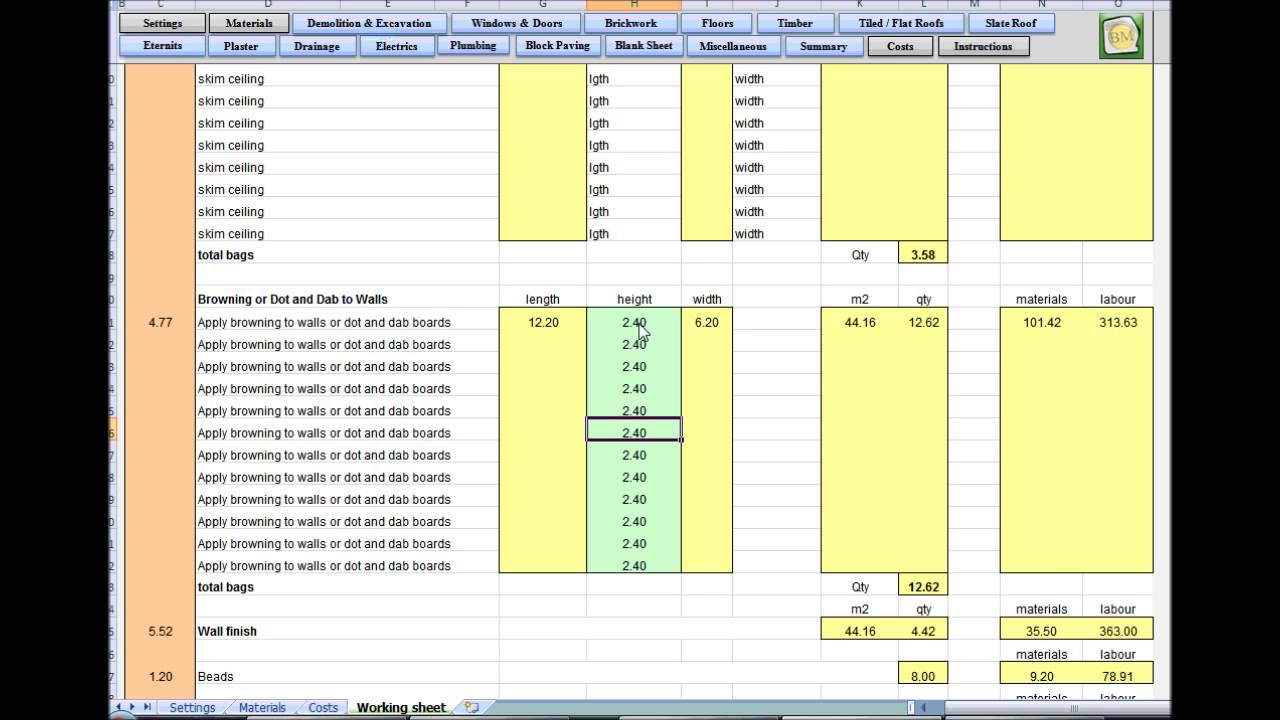Screen dimensions: 1280x720
Task: Select Wall finish qty 4.42
Action: pos(923,631)
